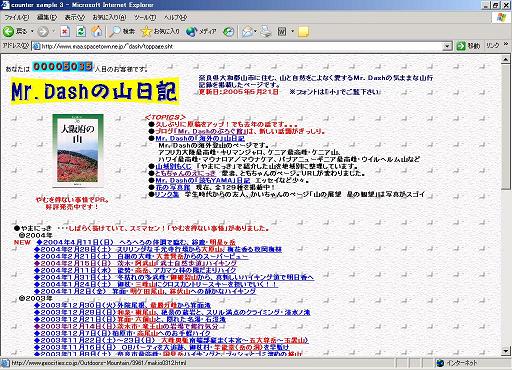This screenshot has height=370, width=512.
Task: Click the Refresh page icon
Action: click(x=81, y=32)
